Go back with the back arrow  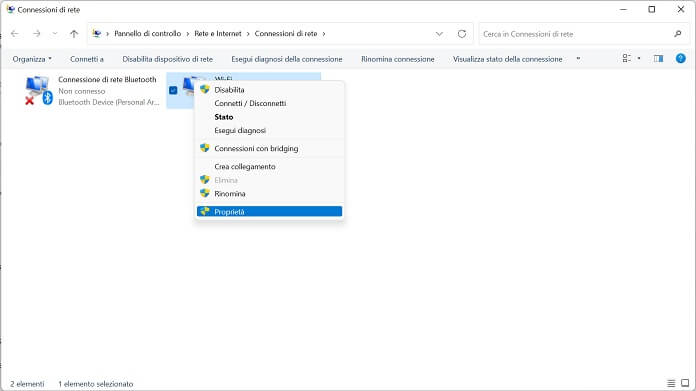[15, 34]
